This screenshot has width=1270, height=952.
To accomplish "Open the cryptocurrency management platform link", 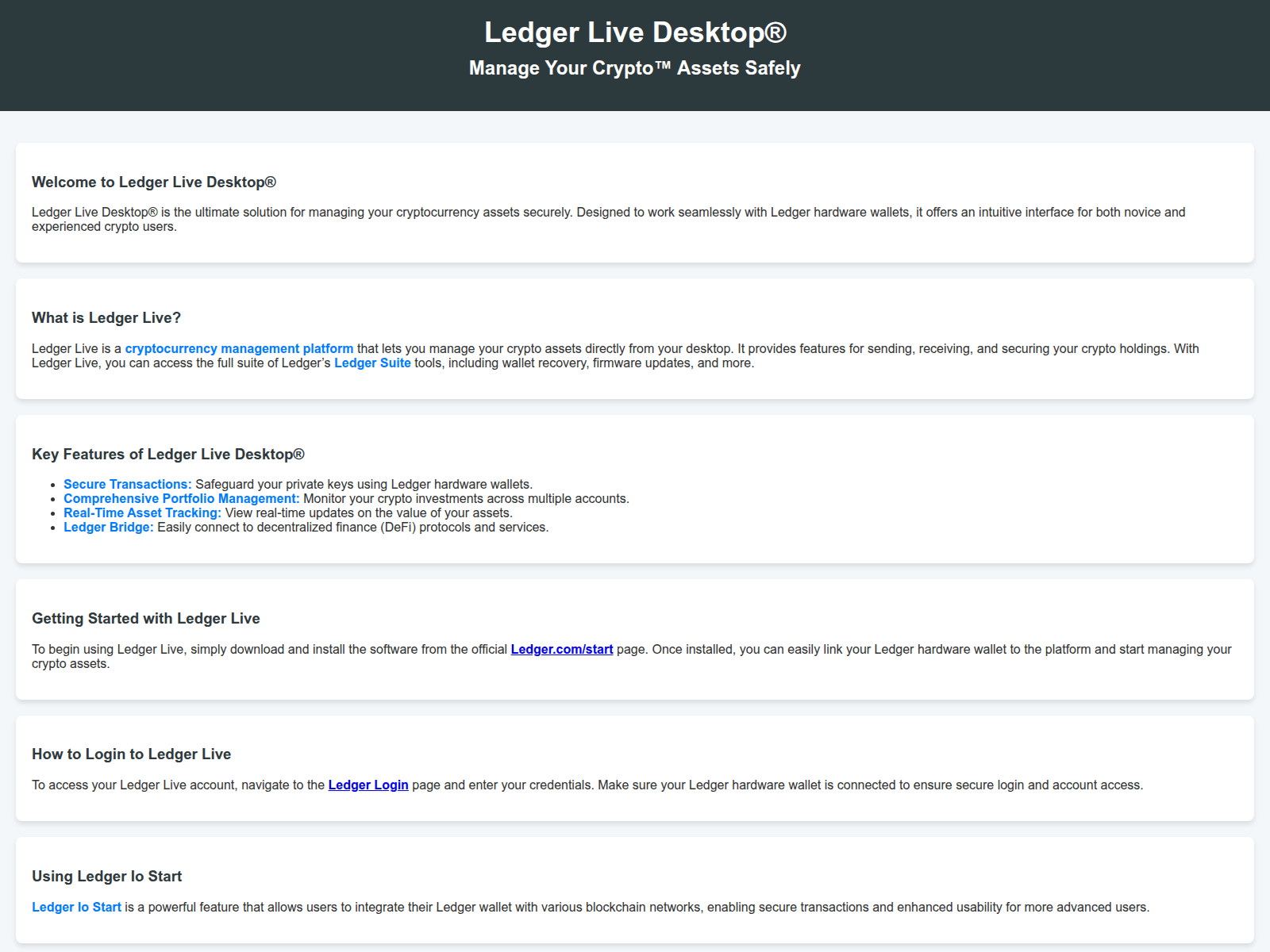I will pyautogui.click(x=239, y=349).
